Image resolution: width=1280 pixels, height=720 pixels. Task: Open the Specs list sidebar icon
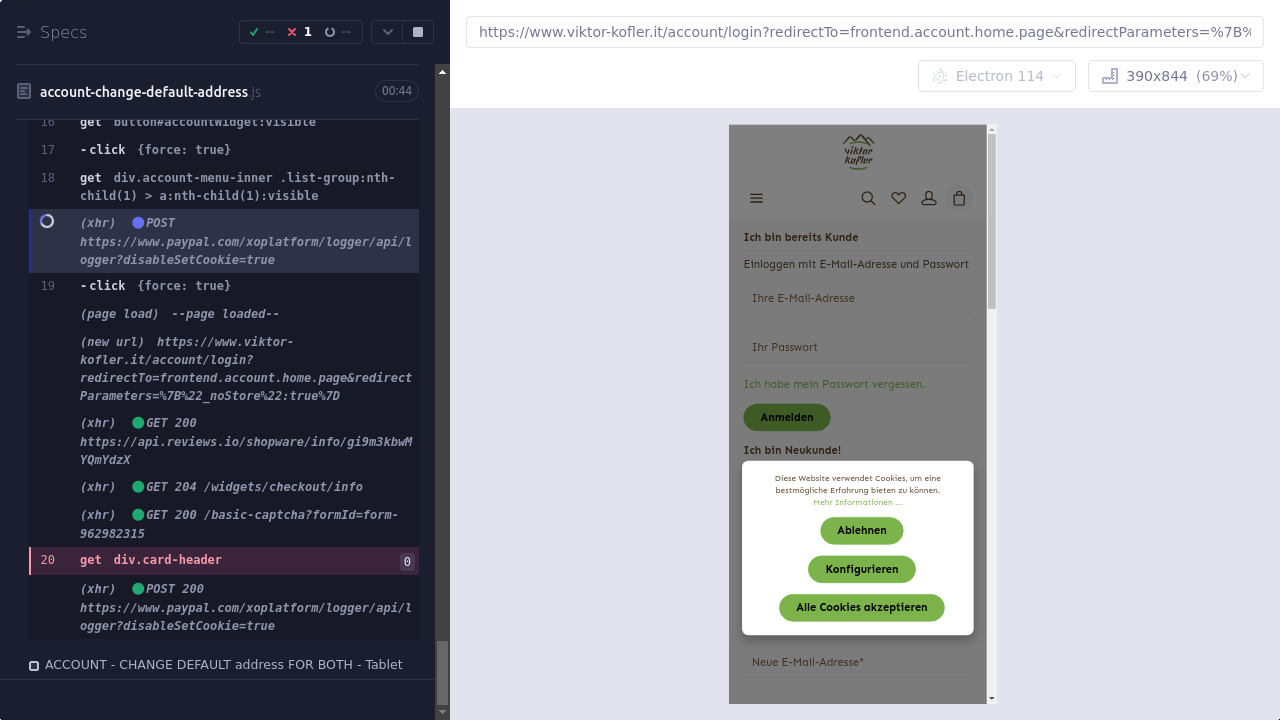click(x=24, y=32)
